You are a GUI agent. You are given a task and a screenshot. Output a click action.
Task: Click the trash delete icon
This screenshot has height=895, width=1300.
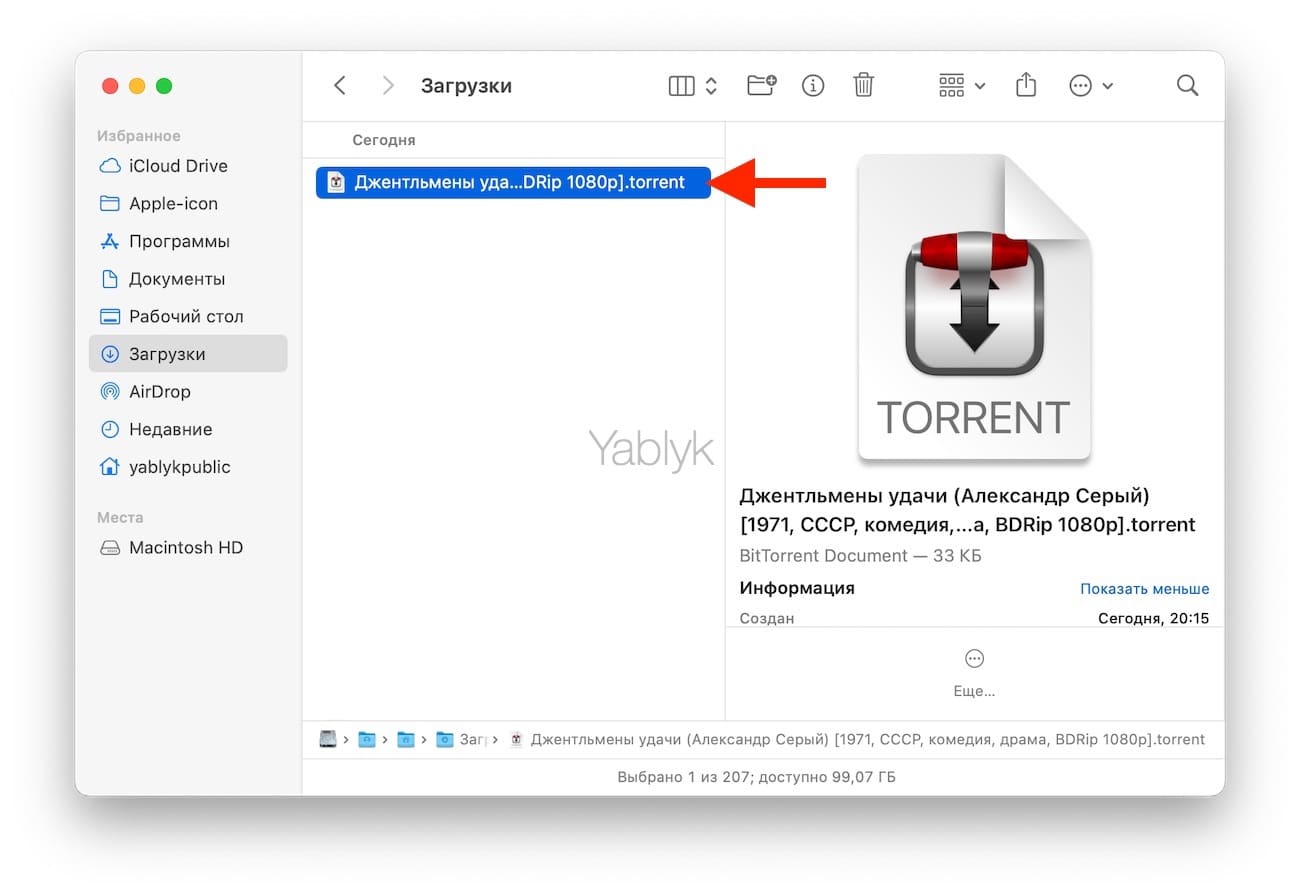pyautogui.click(x=864, y=86)
